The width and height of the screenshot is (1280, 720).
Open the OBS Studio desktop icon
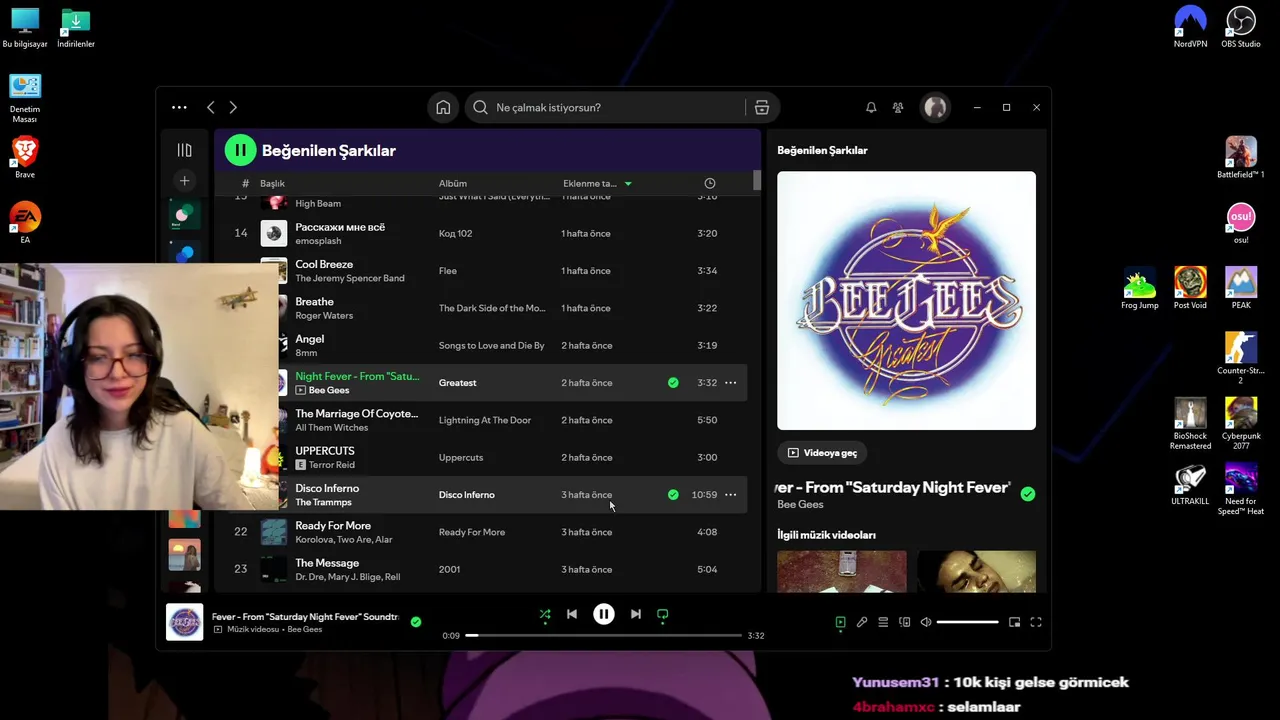coord(1241,27)
